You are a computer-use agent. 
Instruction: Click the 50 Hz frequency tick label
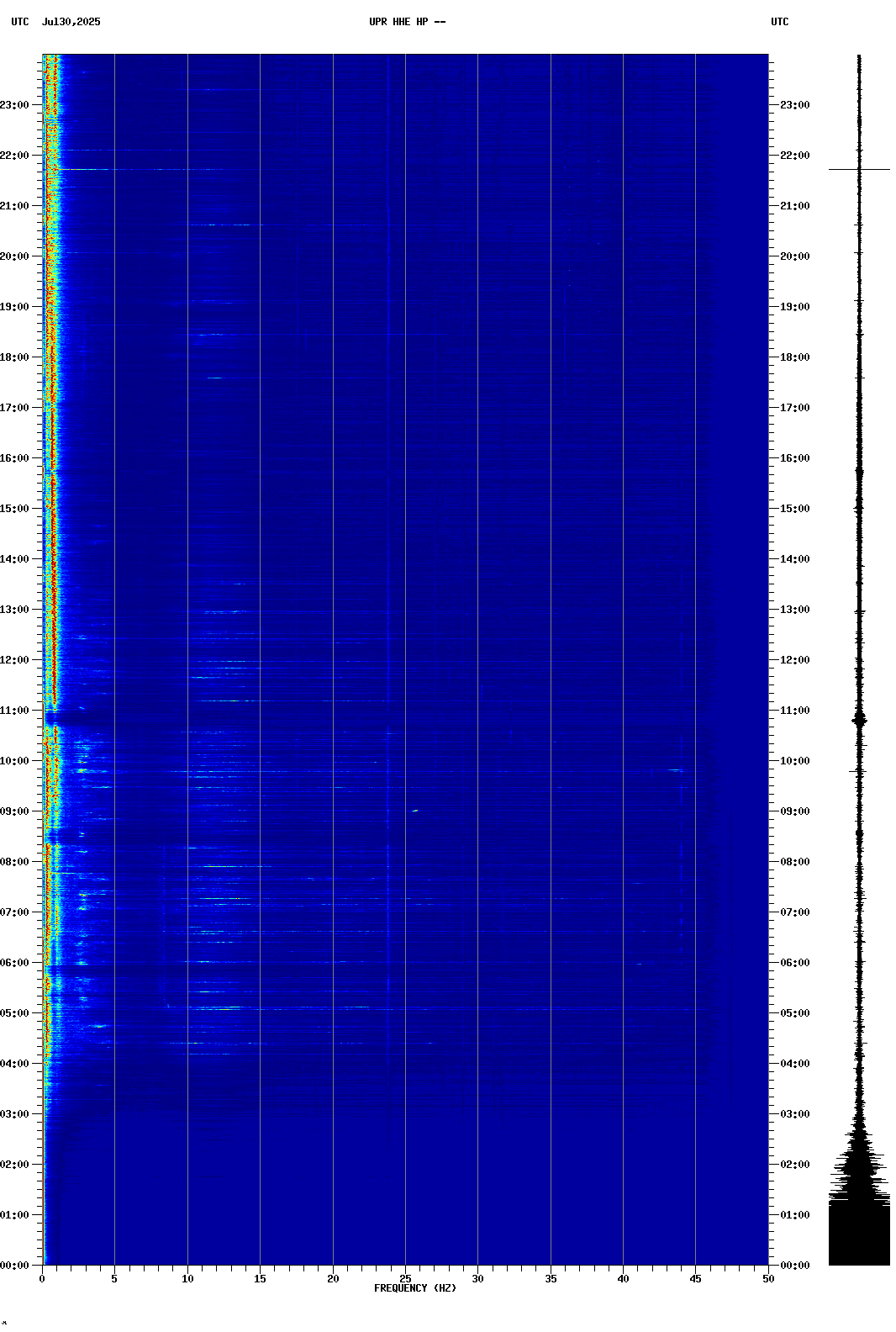click(768, 1279)
